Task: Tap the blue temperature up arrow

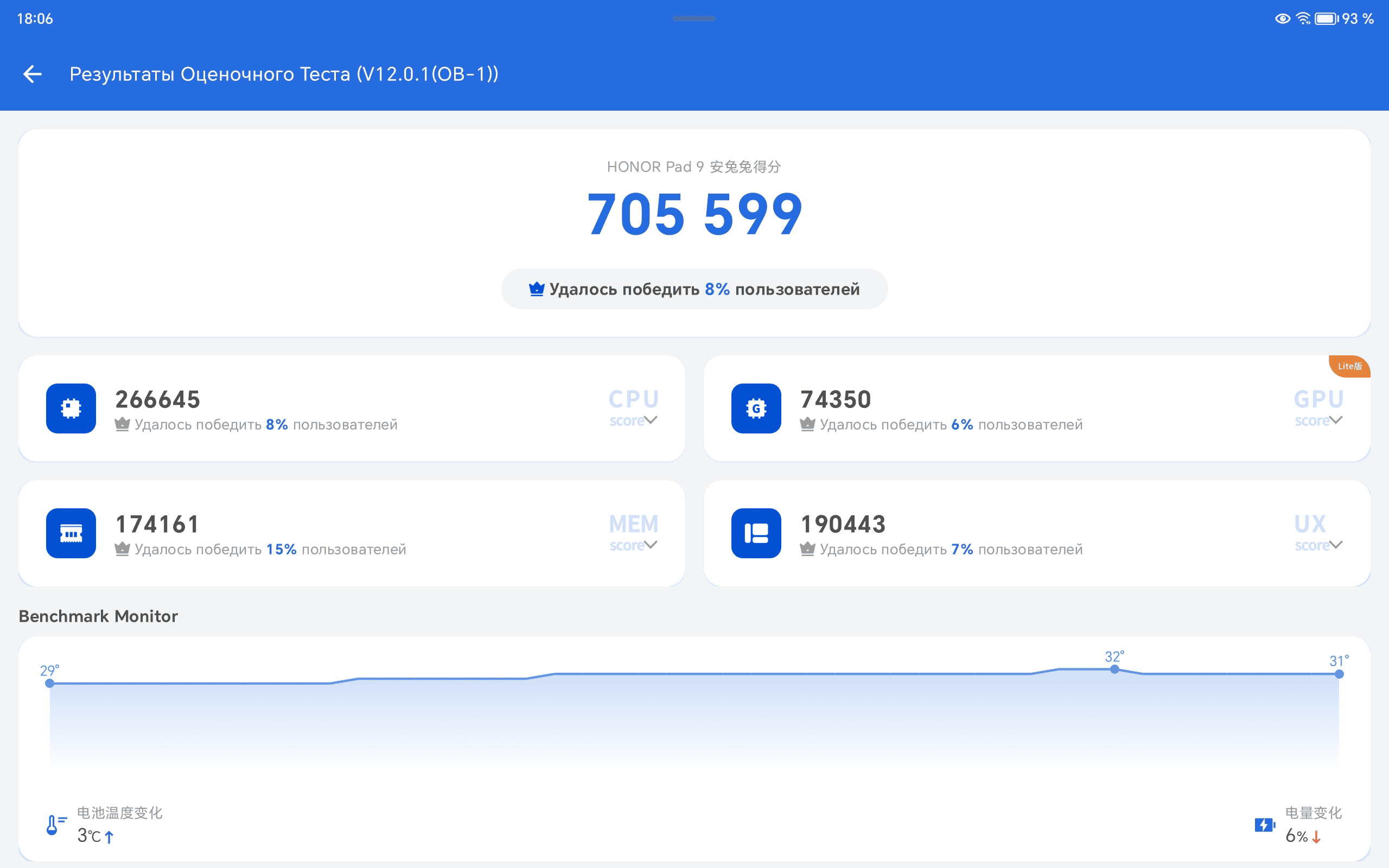Action: tap(109, 837)
